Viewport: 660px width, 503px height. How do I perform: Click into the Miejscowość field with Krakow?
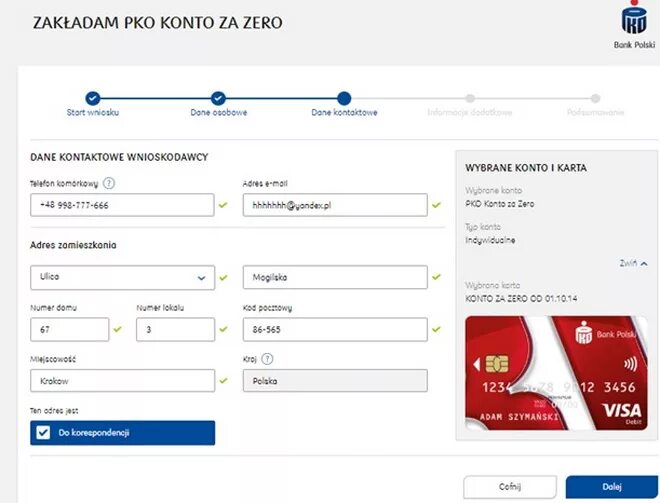point(122,381)
